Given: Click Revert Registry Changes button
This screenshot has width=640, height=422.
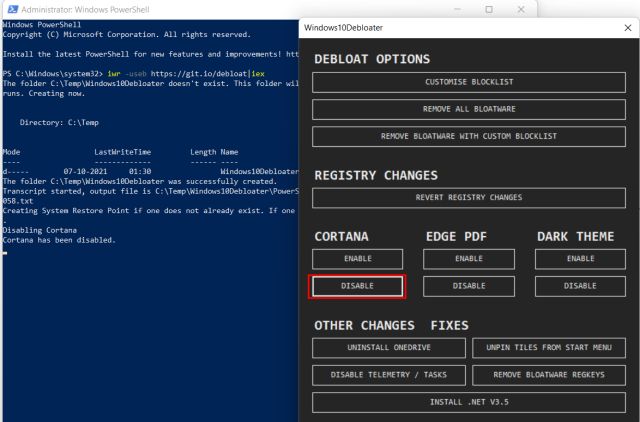Looking at the screenshot, I should click(x=468, y=197).
